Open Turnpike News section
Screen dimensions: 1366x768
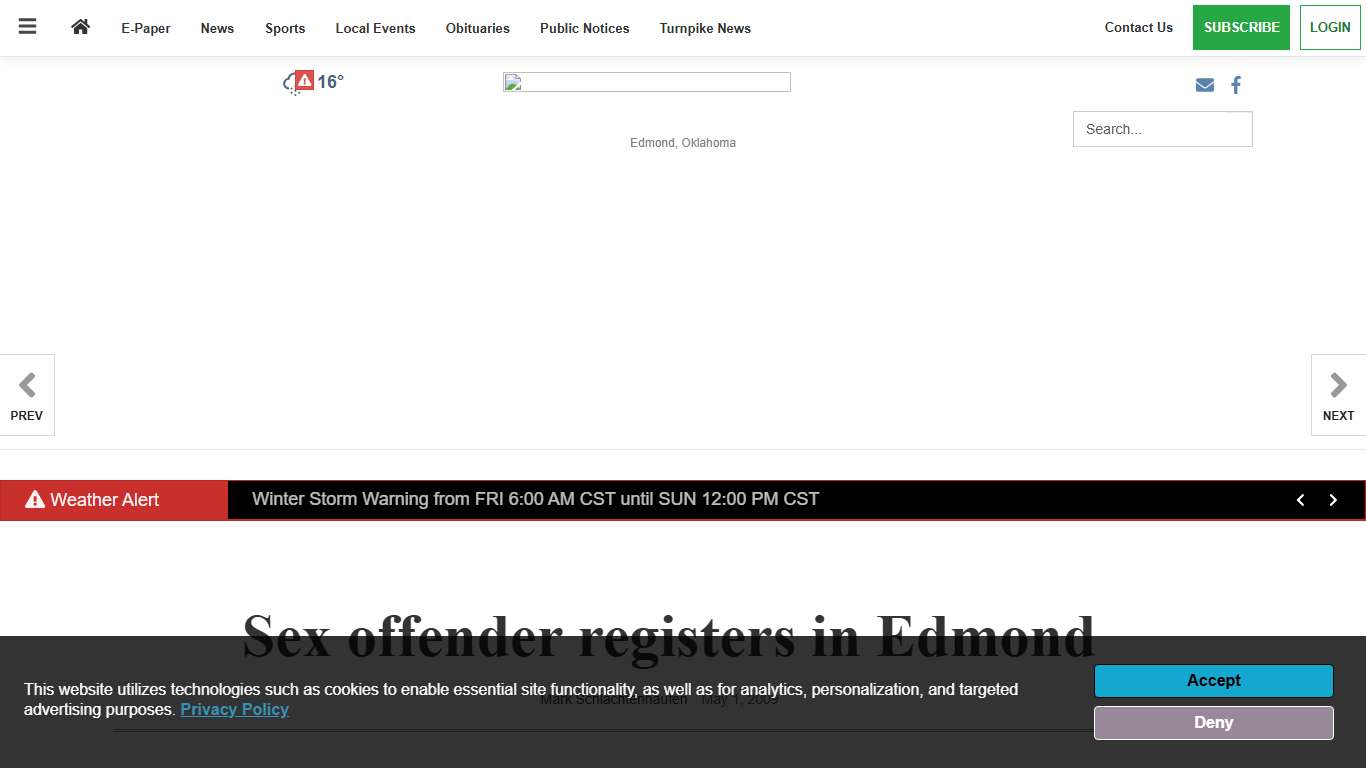pos(705,28)
